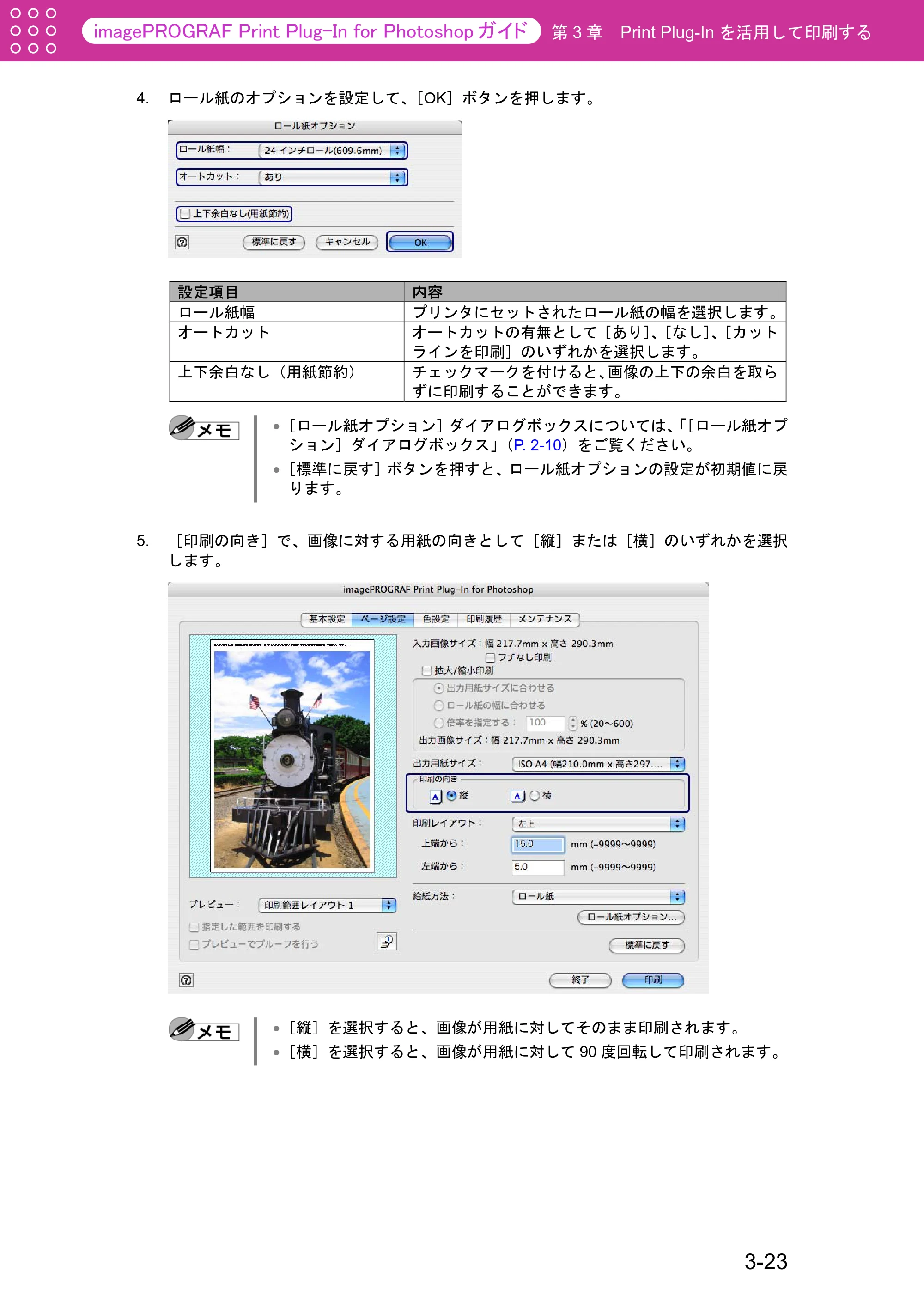Enable 拡大/縮小印刷 checkbox

(x=427, y=670)
